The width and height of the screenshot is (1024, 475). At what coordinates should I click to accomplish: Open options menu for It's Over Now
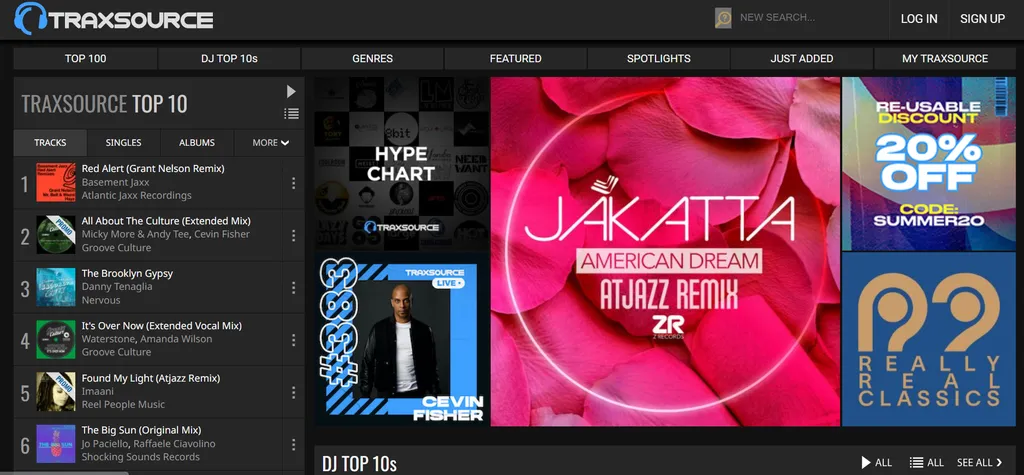[293, 340]
